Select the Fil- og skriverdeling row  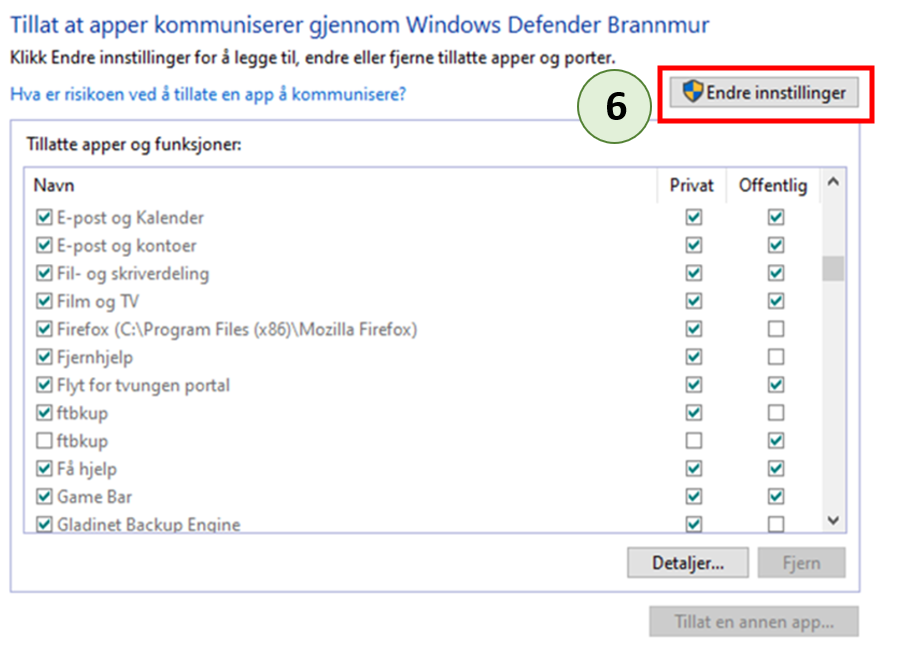pyautogui.click(x=133, y=273)
